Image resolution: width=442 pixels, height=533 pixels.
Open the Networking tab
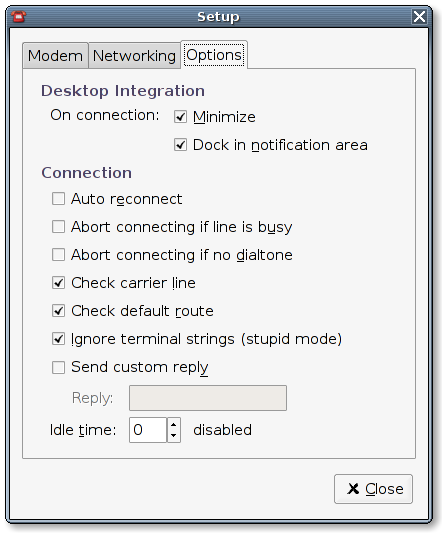(134, 56)
